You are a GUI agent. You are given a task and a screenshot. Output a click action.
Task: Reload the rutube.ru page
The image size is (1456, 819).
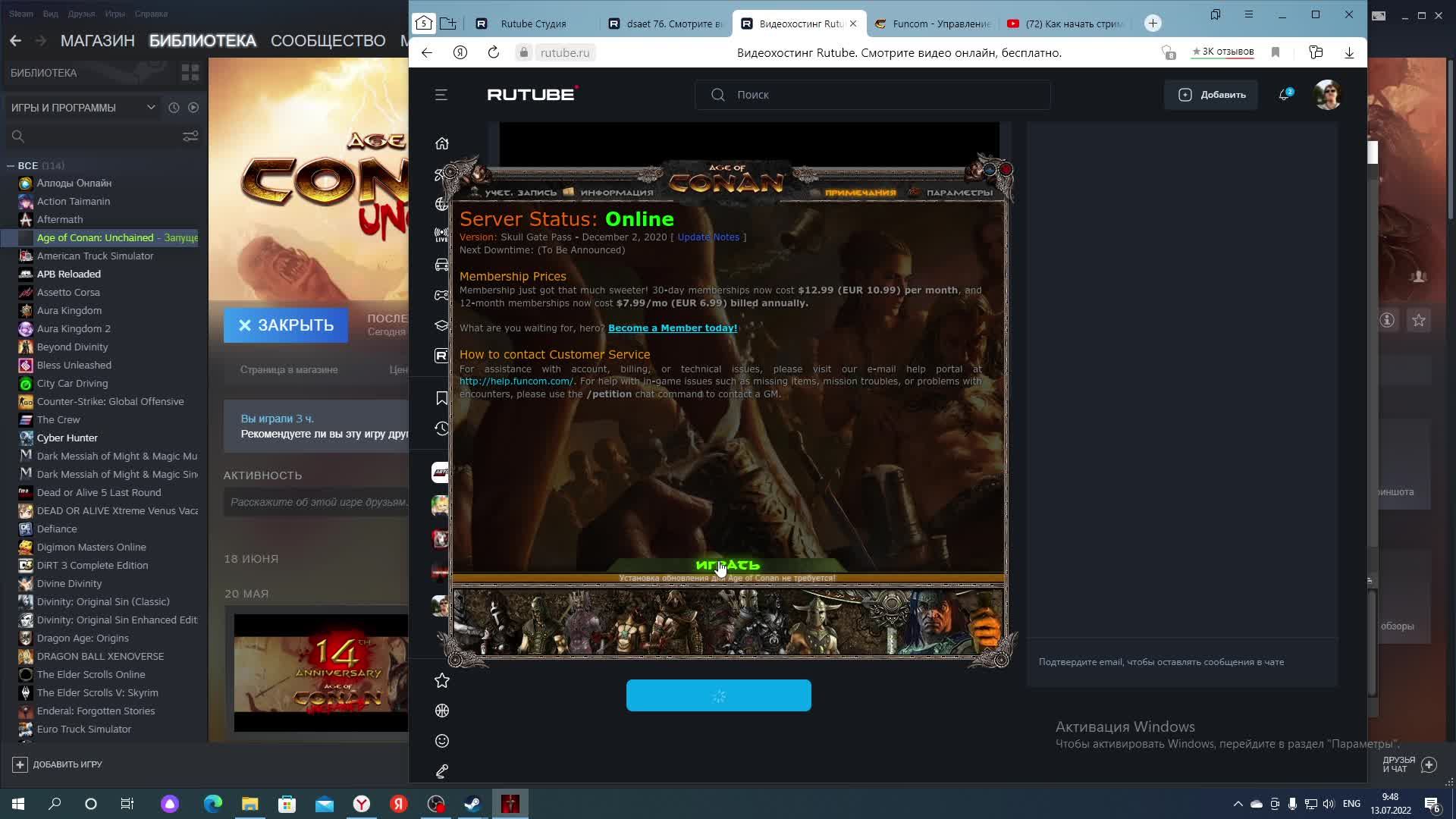[494, 52]
